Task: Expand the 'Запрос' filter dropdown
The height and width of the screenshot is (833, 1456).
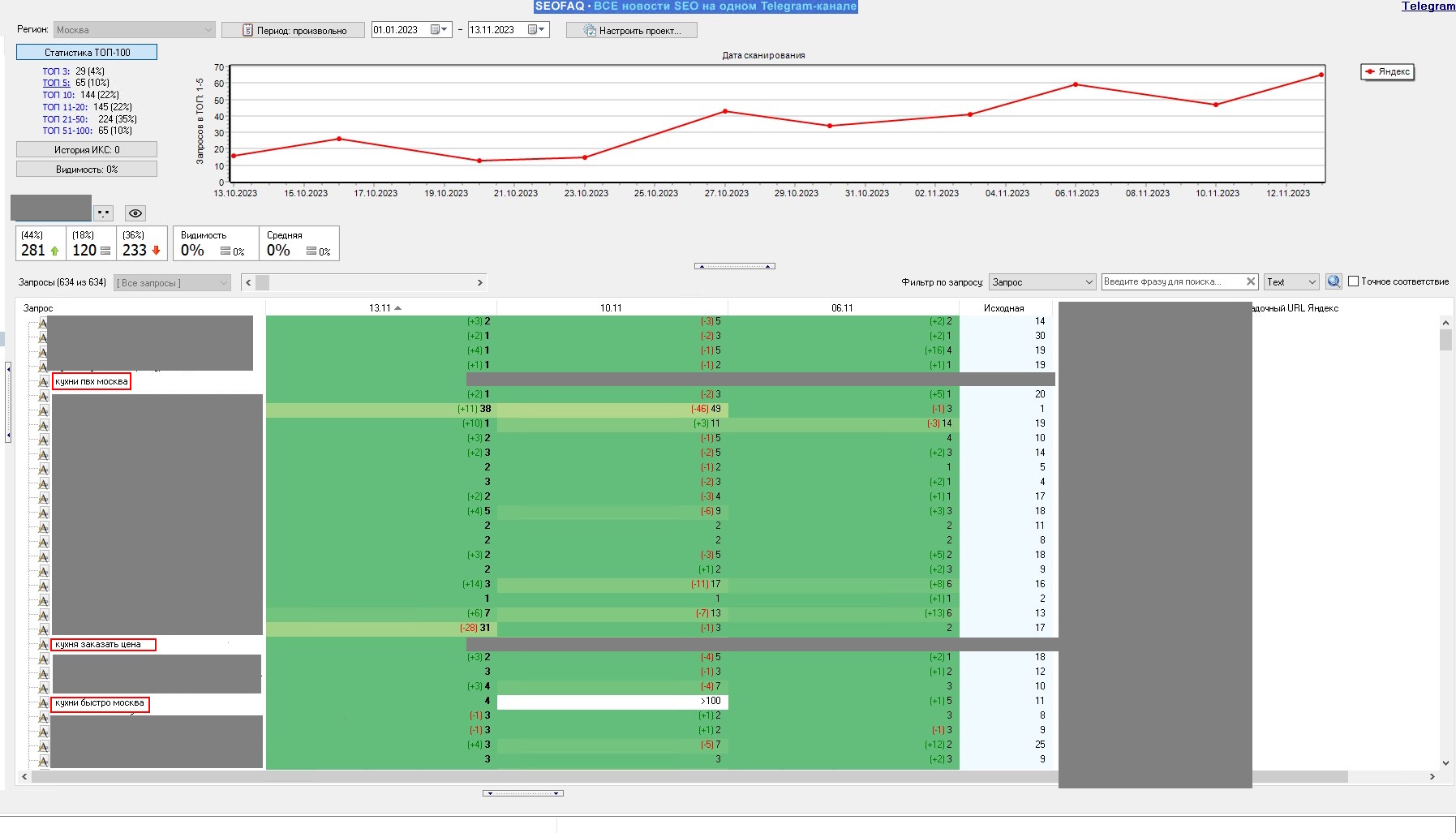Action: tap(1089, 282)
